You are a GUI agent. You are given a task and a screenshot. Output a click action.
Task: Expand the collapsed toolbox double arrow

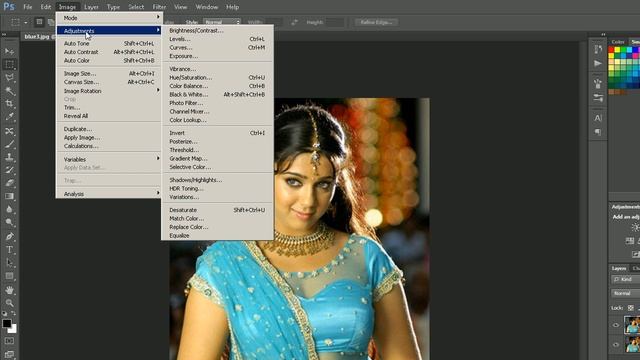[x=4, y=35]
